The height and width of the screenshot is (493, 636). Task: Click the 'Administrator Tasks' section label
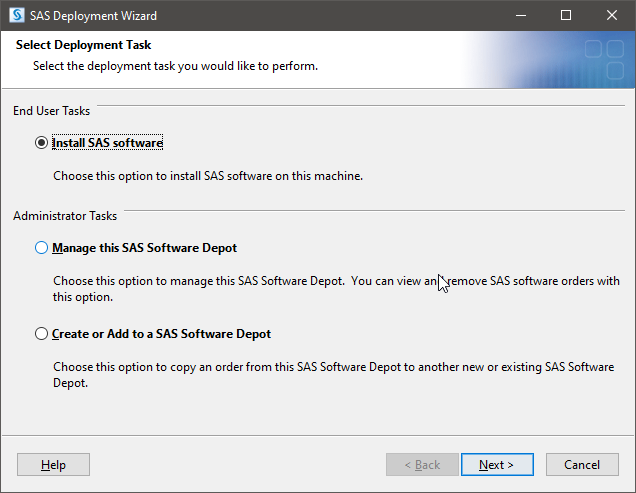65,216
